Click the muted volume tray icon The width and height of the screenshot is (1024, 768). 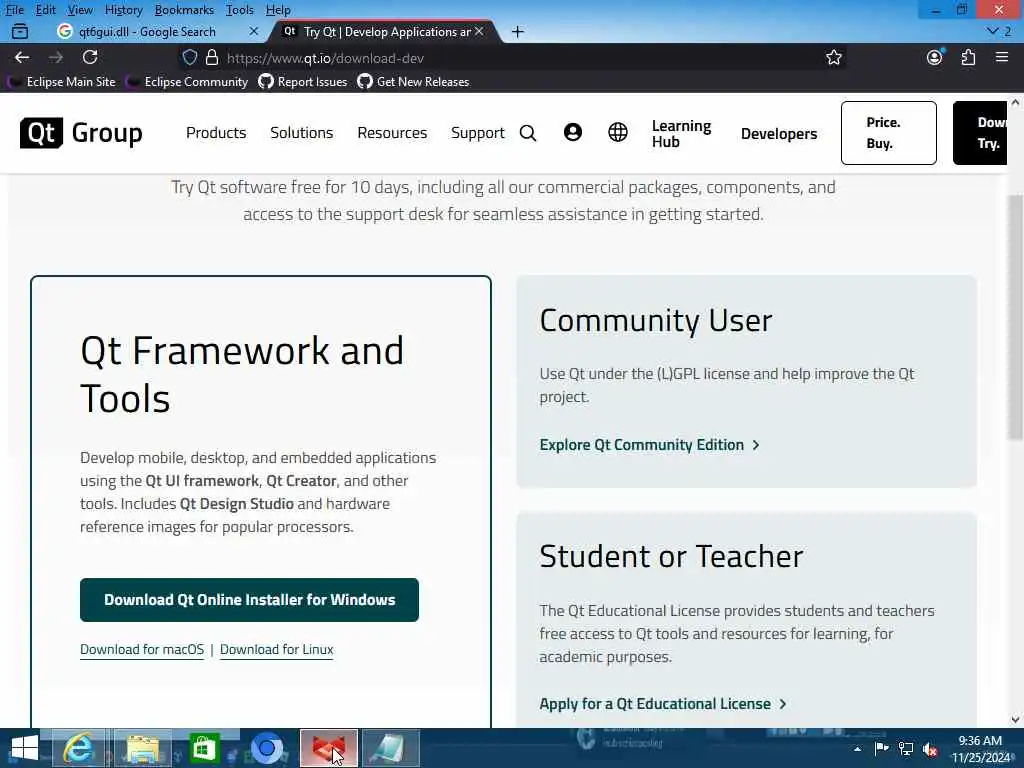(x=930, y=749)
